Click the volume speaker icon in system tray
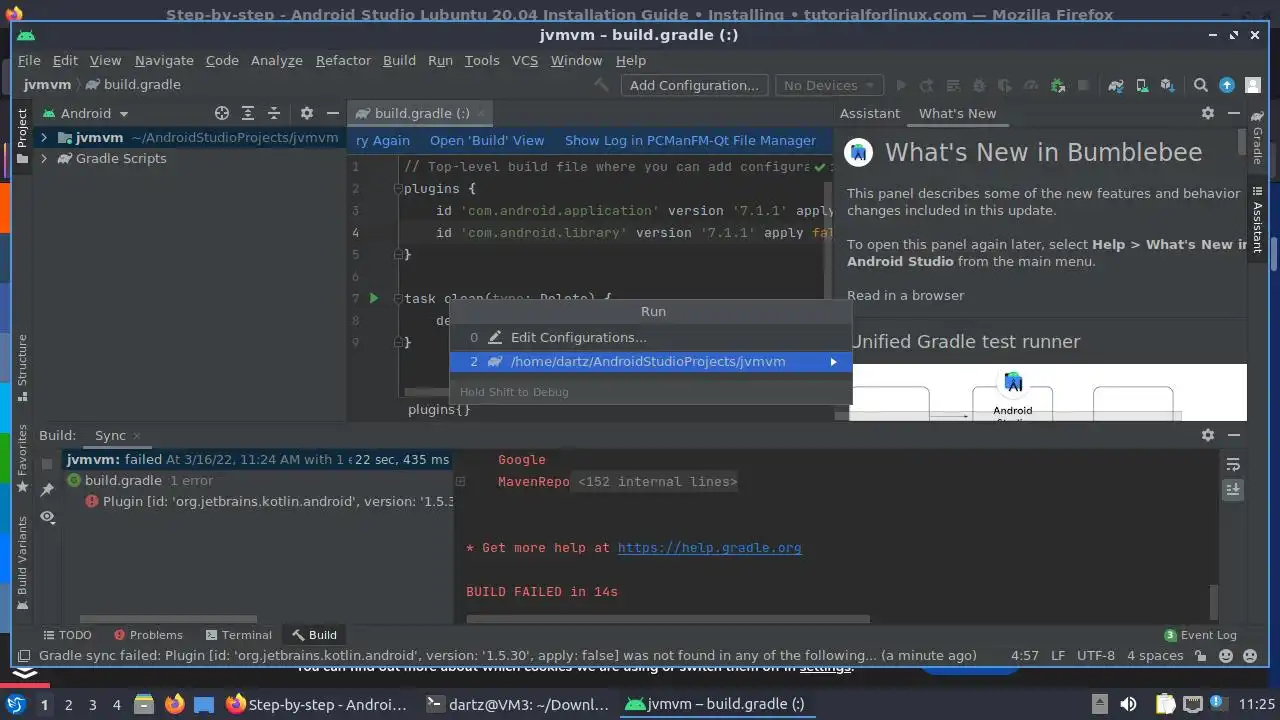 tap(1128, 704)
